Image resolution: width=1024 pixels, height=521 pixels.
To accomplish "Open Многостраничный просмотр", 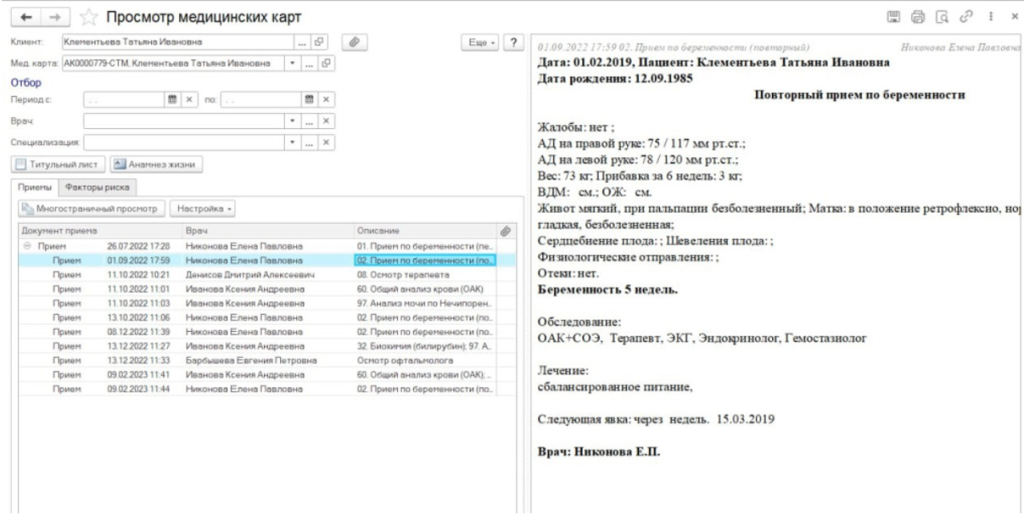I will pyautogui.click(x=91, y=209).
